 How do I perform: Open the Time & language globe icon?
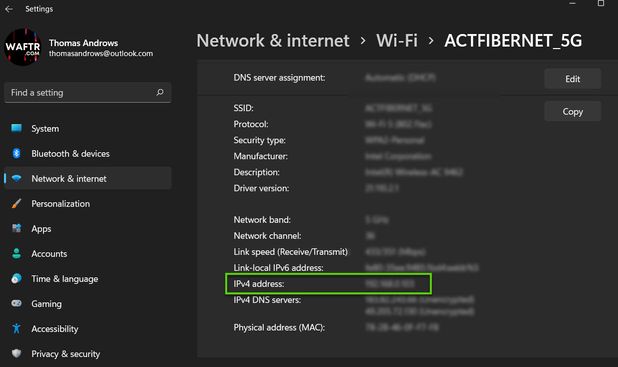(x=17, y=278)
